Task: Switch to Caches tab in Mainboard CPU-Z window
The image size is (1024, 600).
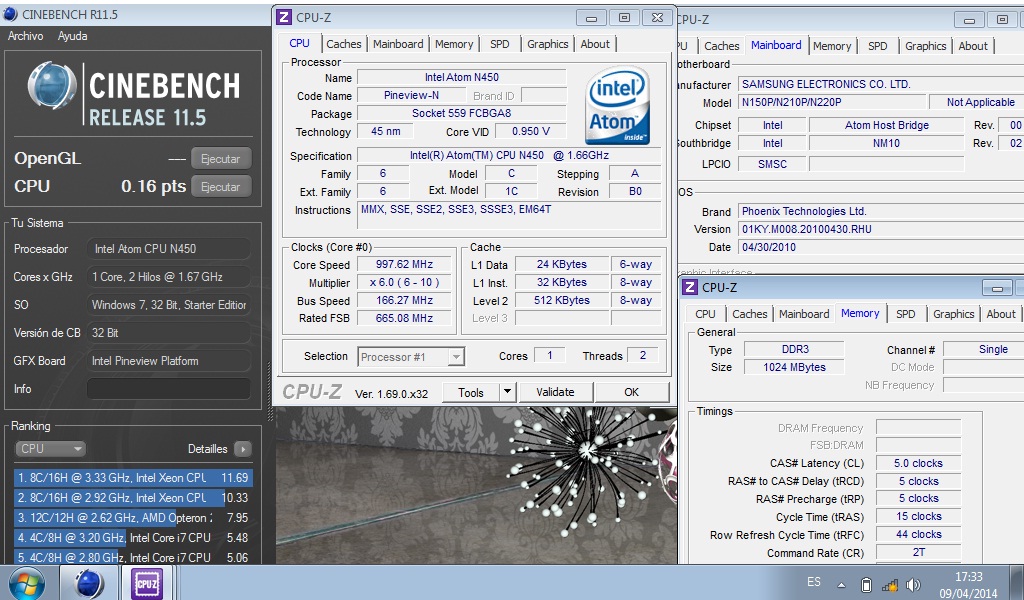Action: click(x=722, y=46)
